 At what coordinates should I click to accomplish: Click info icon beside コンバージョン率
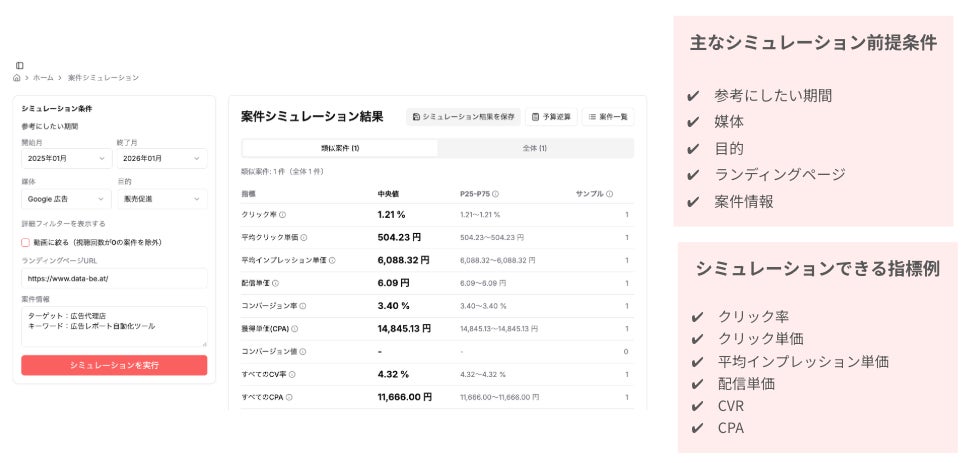(x=304, y=306)
